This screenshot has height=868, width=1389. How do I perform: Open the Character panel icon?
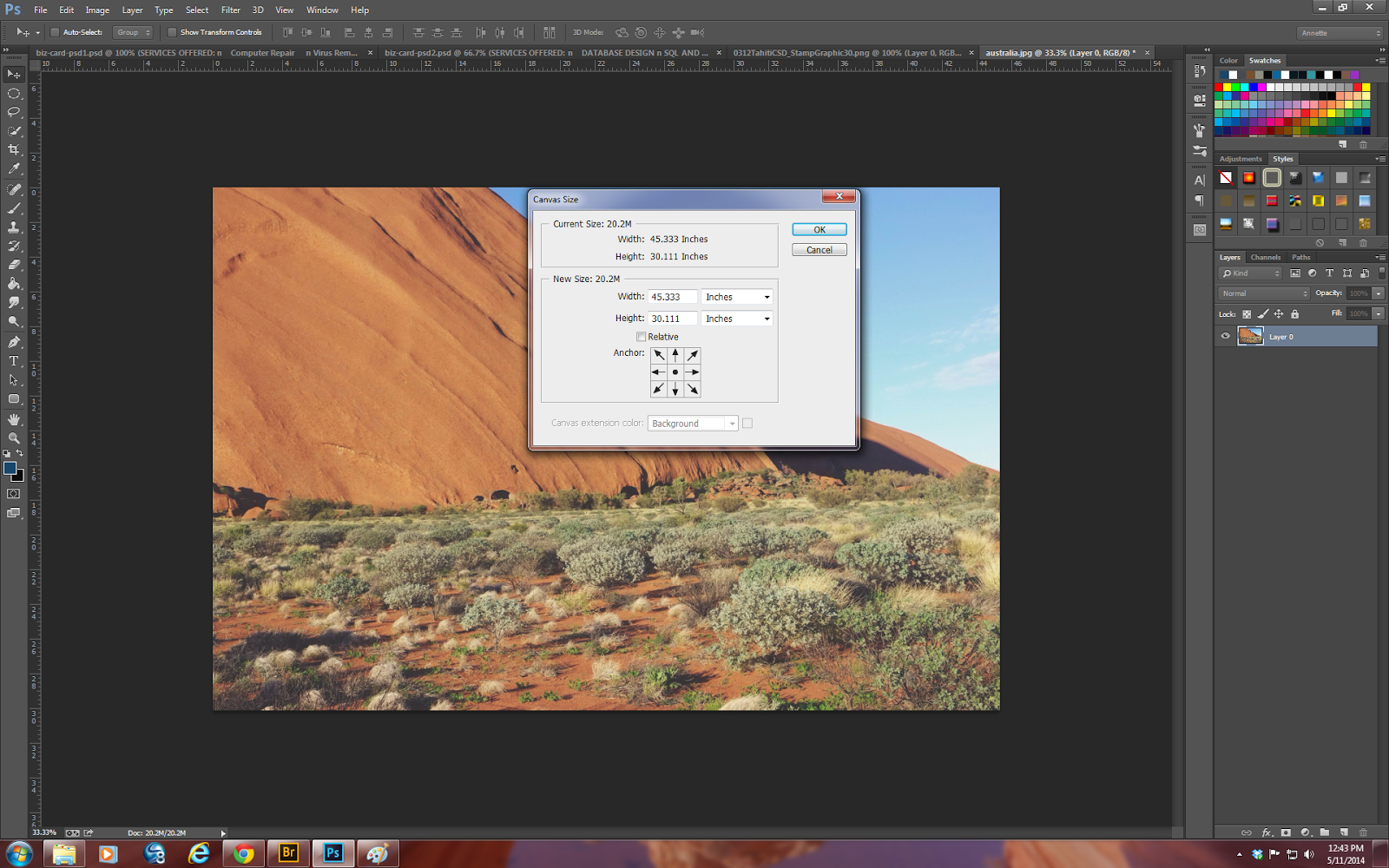[1200, 181]
